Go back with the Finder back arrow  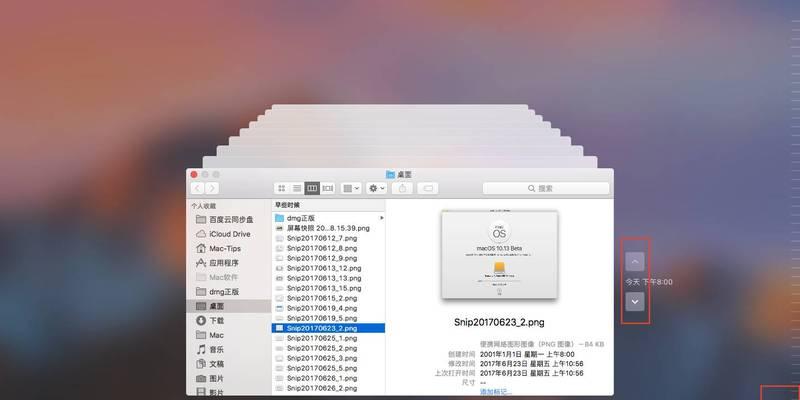coord(198,188)
